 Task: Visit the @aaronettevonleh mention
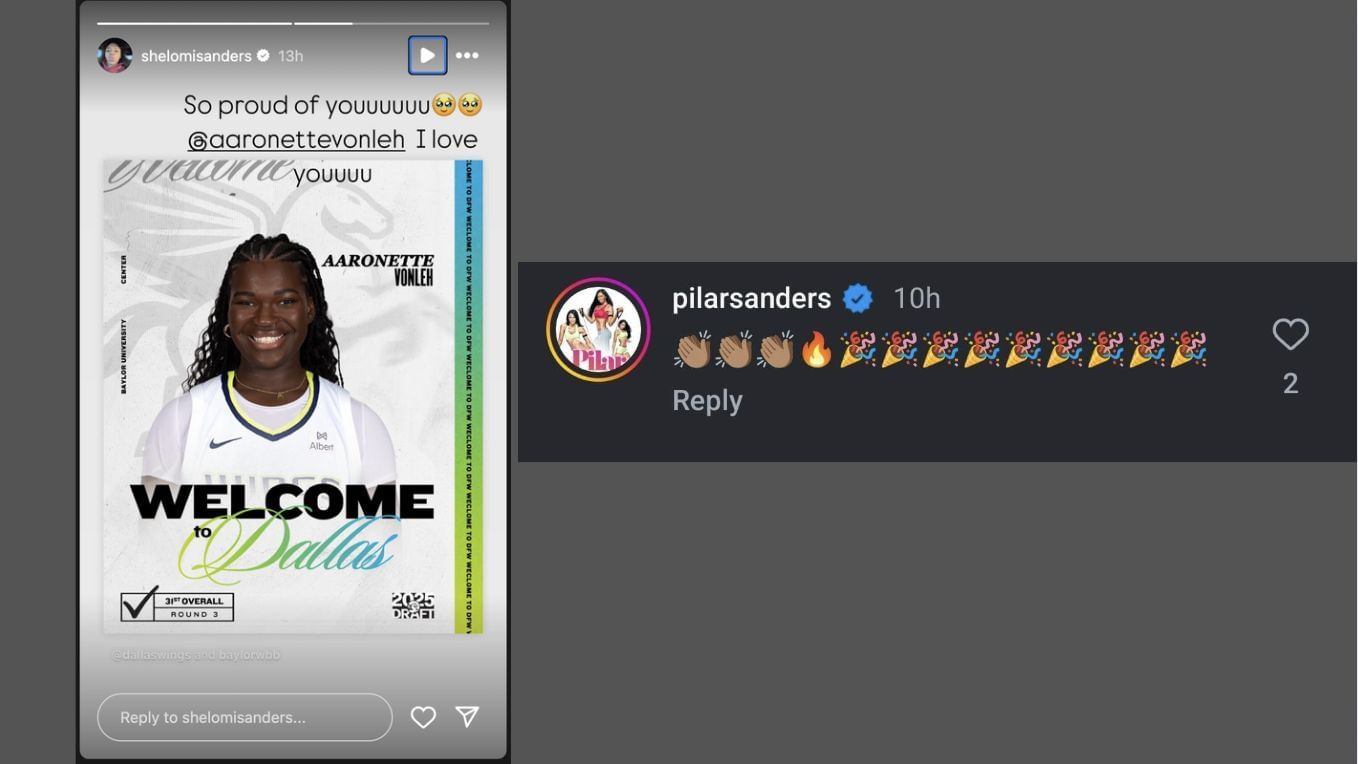[296, 140]
